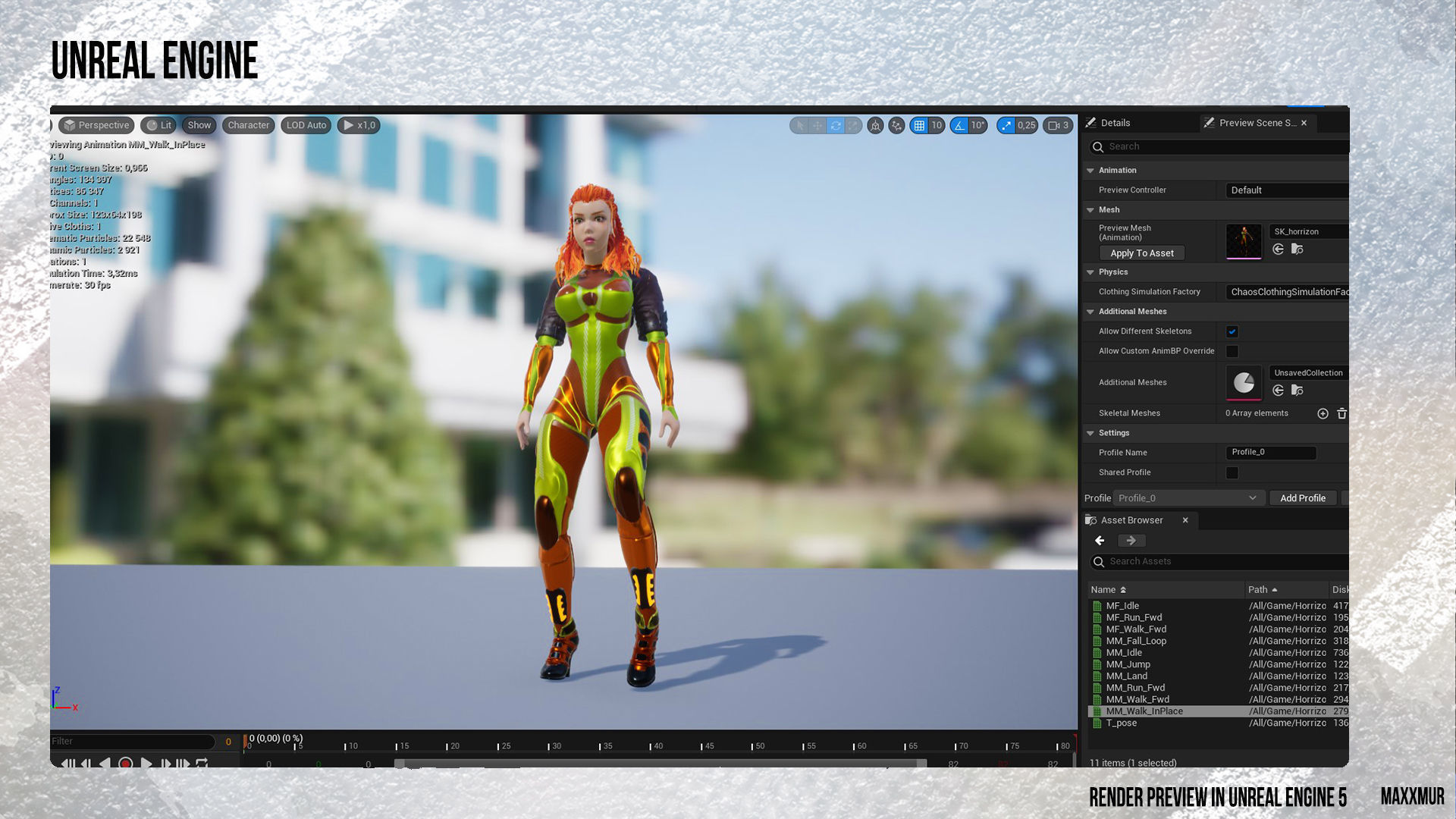The height and width of the screenshot is (819, 1456).
Task: Play the animation forward
Action: tap(146, 763)
